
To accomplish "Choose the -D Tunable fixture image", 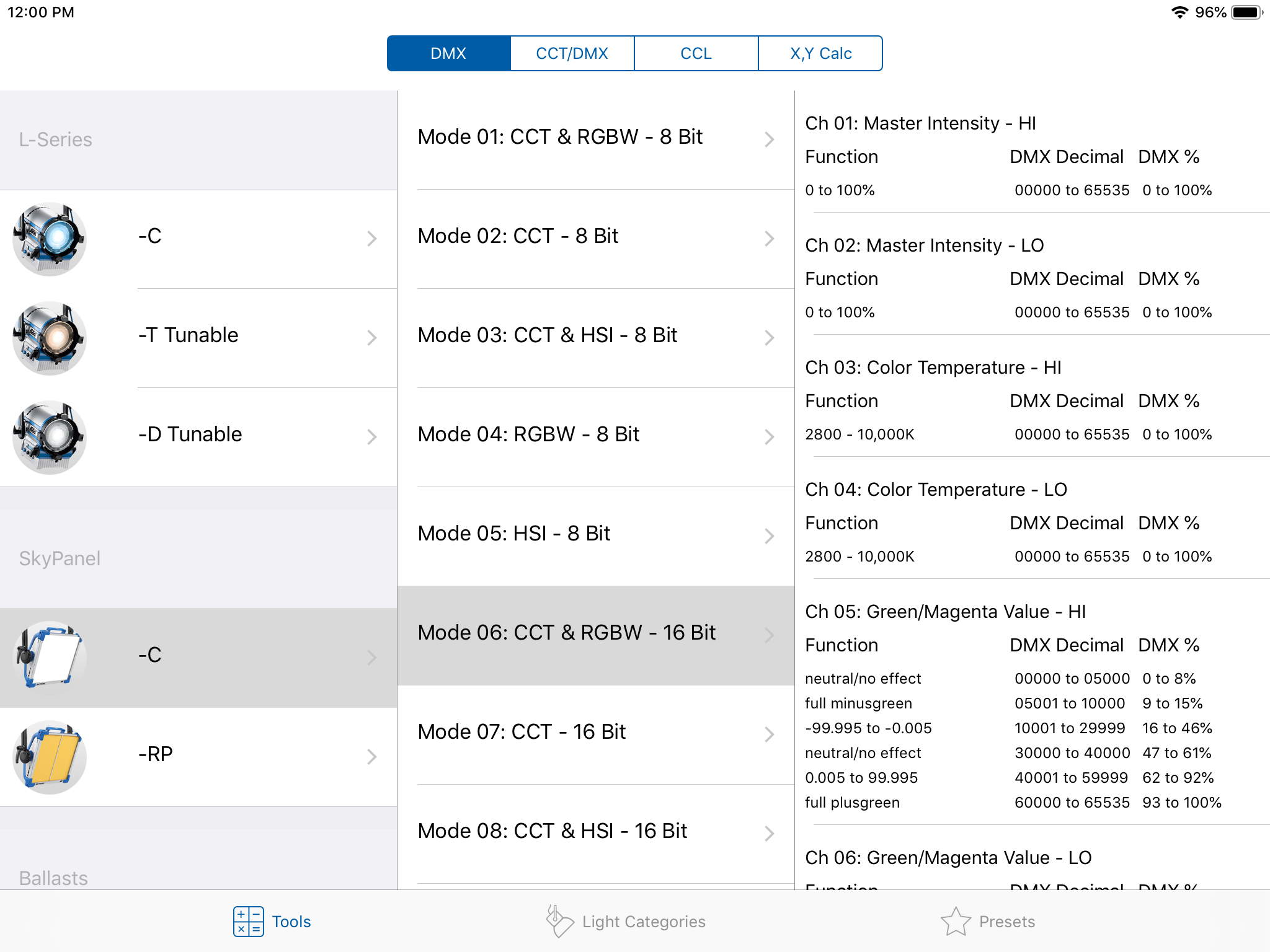I will 50,437.
